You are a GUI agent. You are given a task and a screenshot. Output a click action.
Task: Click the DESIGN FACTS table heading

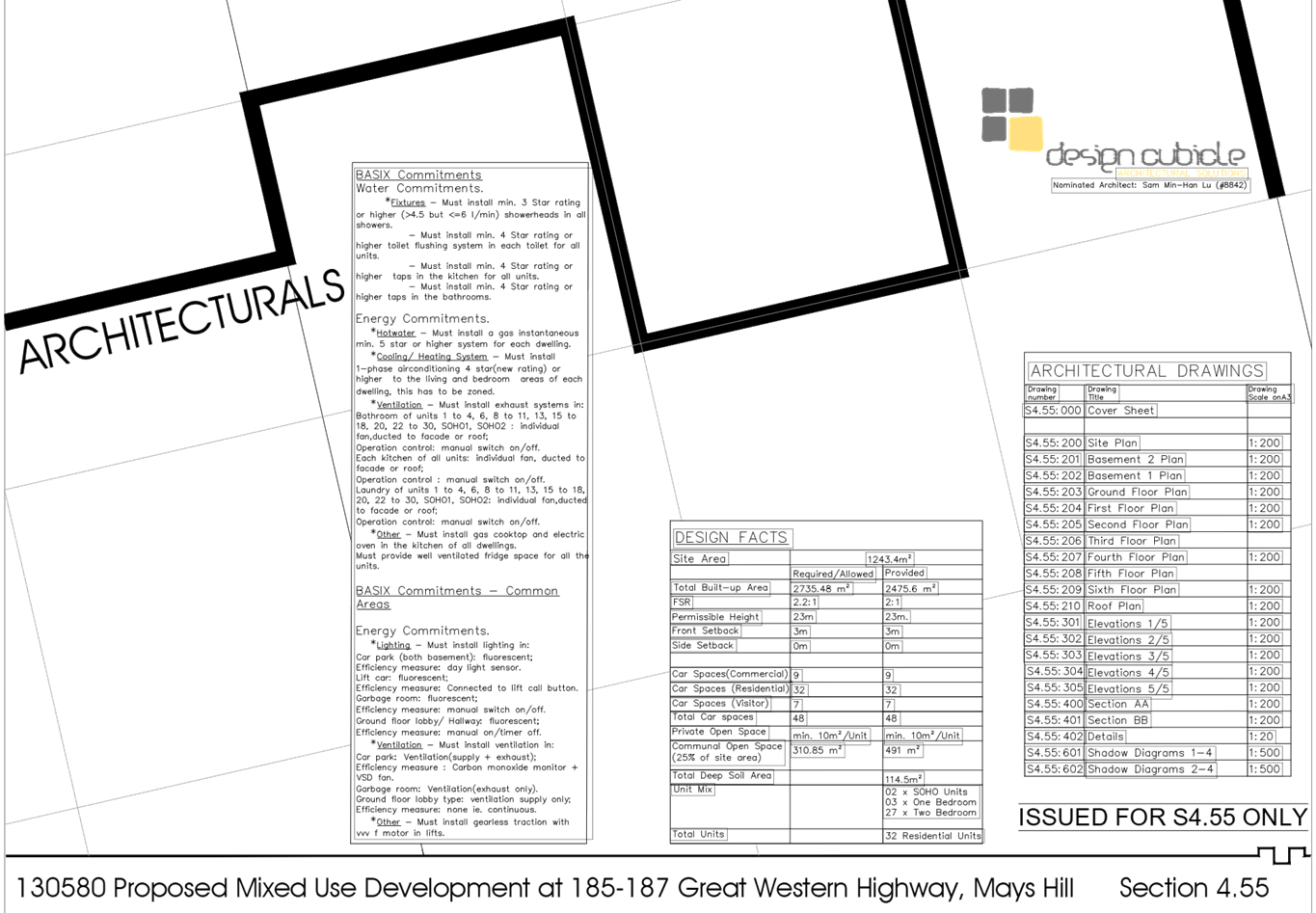pos(732,538)
